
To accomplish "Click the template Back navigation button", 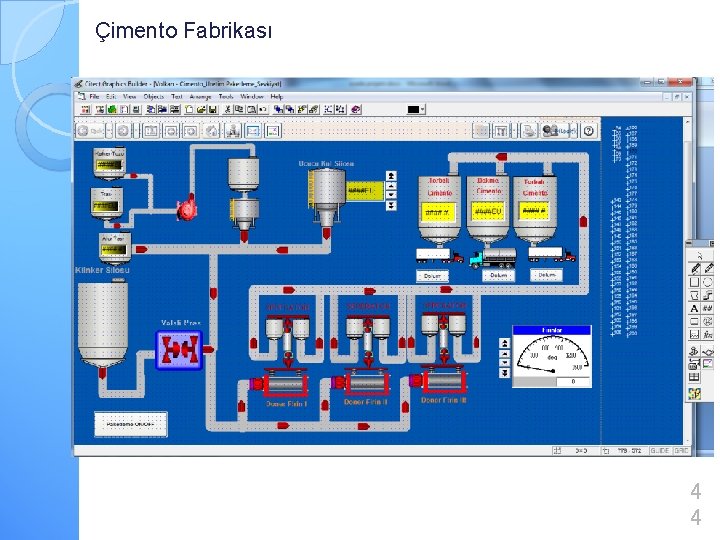I will (90, 131).
